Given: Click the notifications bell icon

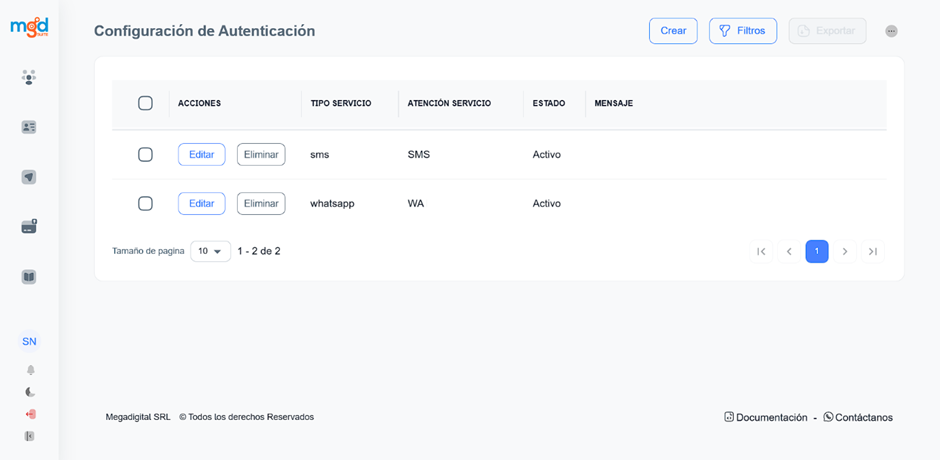Looking at the screenshot, I should click(x=30, y=370).
